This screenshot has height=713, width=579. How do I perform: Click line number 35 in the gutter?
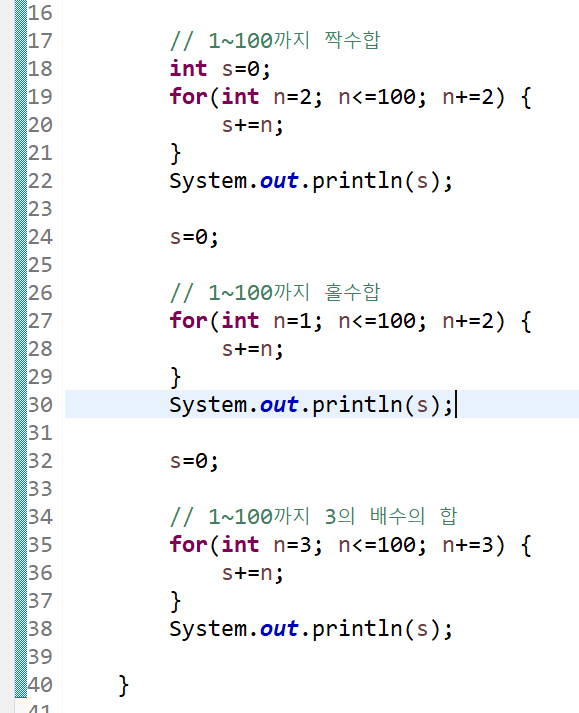(x=40, y=546)
